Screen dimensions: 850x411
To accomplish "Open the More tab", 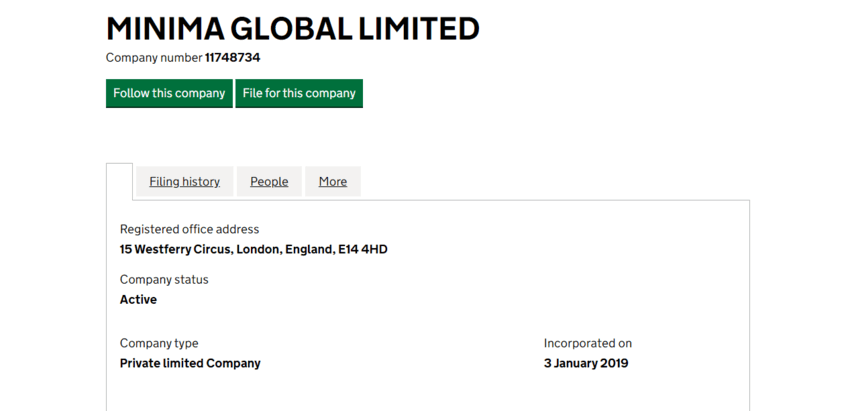I will point(333,181).
